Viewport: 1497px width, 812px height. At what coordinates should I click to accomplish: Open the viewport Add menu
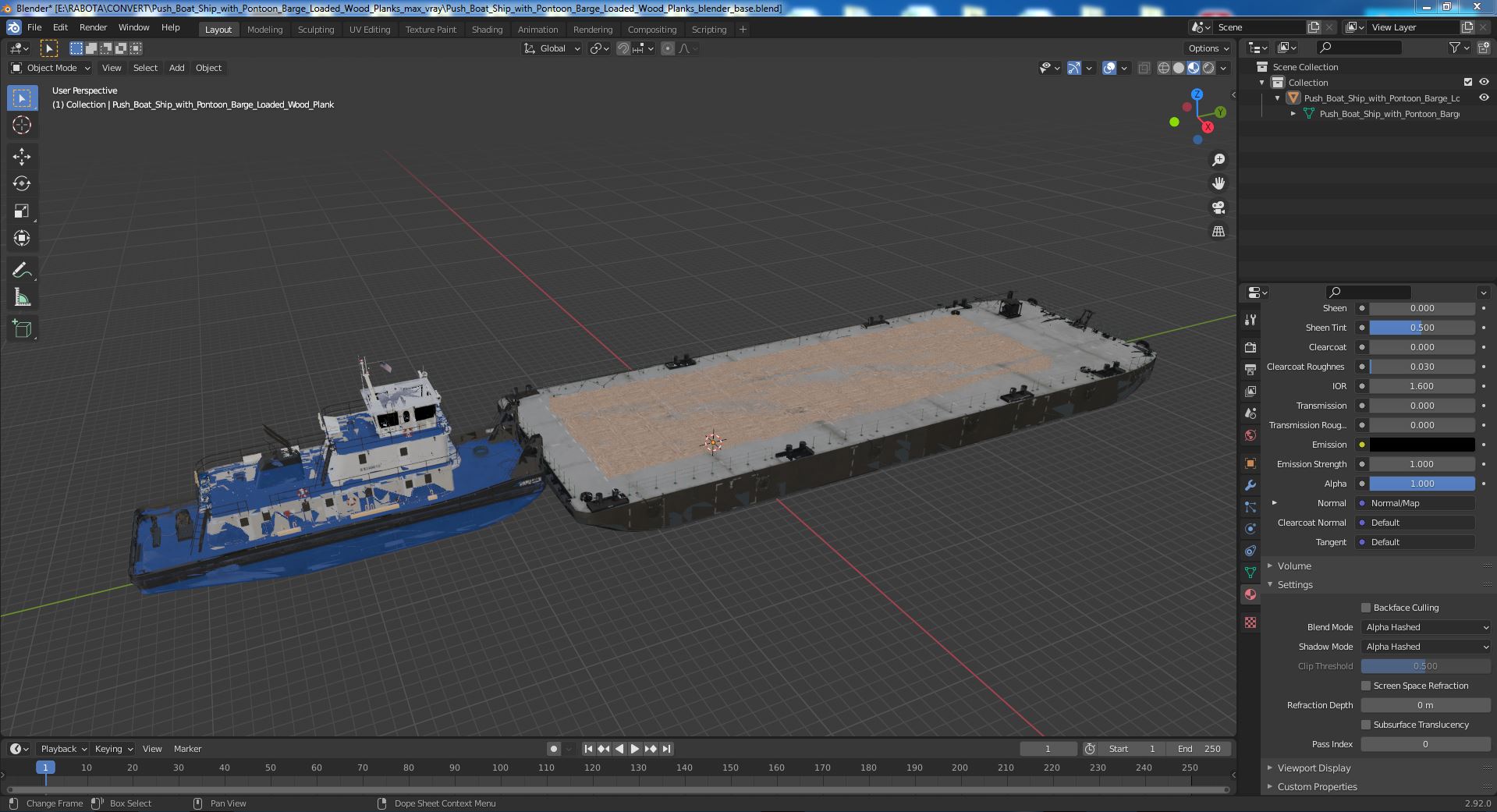coord(177,68)
